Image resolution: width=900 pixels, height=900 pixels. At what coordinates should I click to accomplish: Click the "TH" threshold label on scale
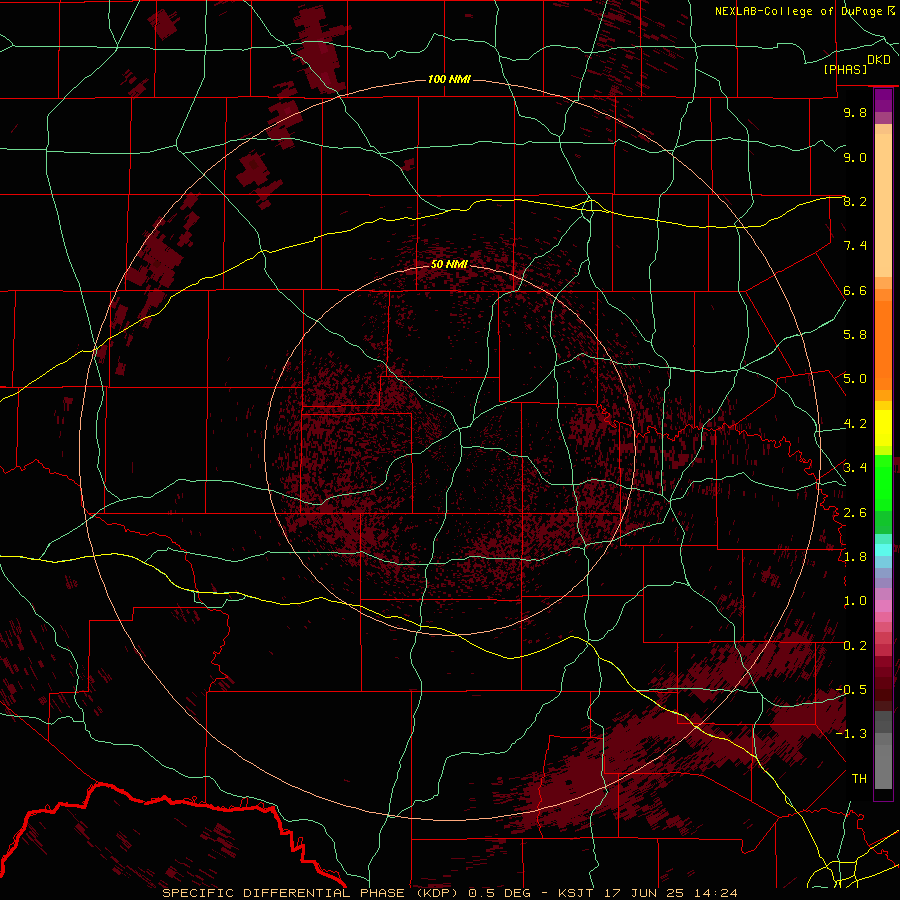[859, 779]
